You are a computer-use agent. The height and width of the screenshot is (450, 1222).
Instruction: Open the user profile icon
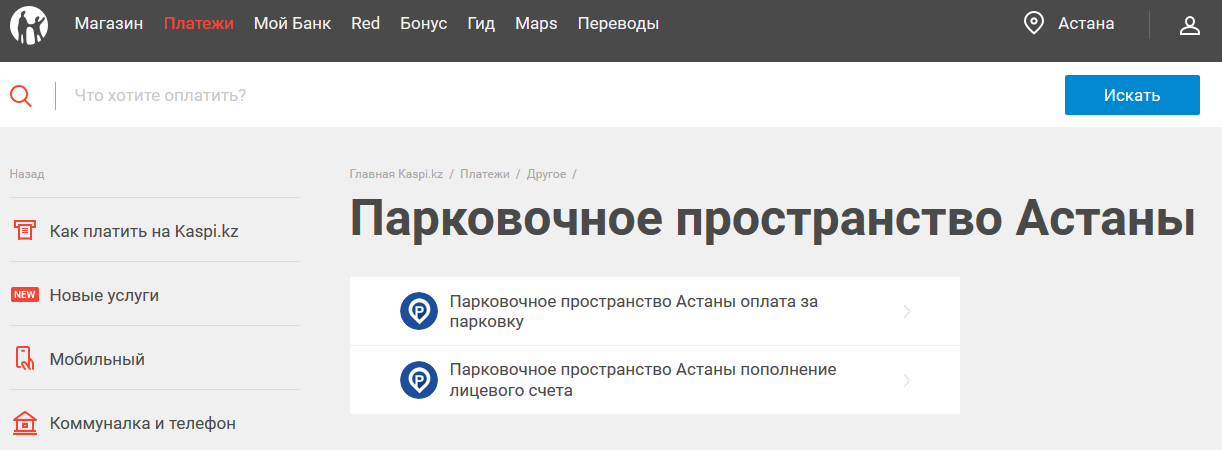(x=1189, y=24)
